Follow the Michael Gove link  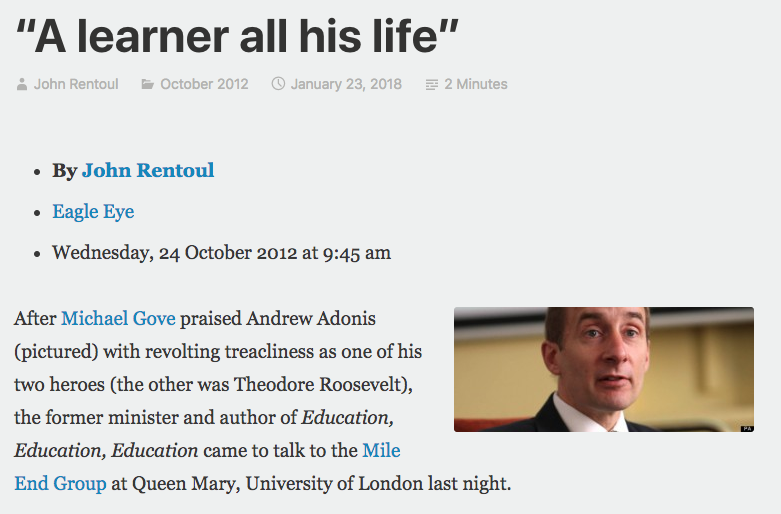click(x=119, y=318)
